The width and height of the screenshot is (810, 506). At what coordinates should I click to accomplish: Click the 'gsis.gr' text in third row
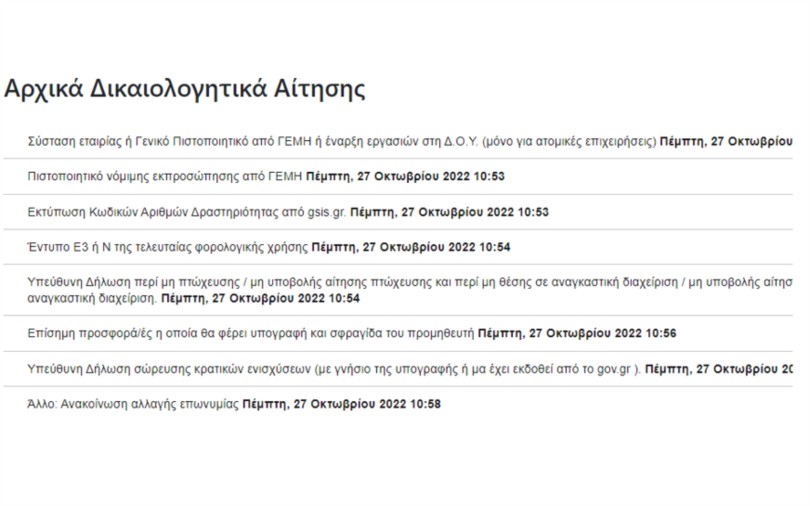326,213
